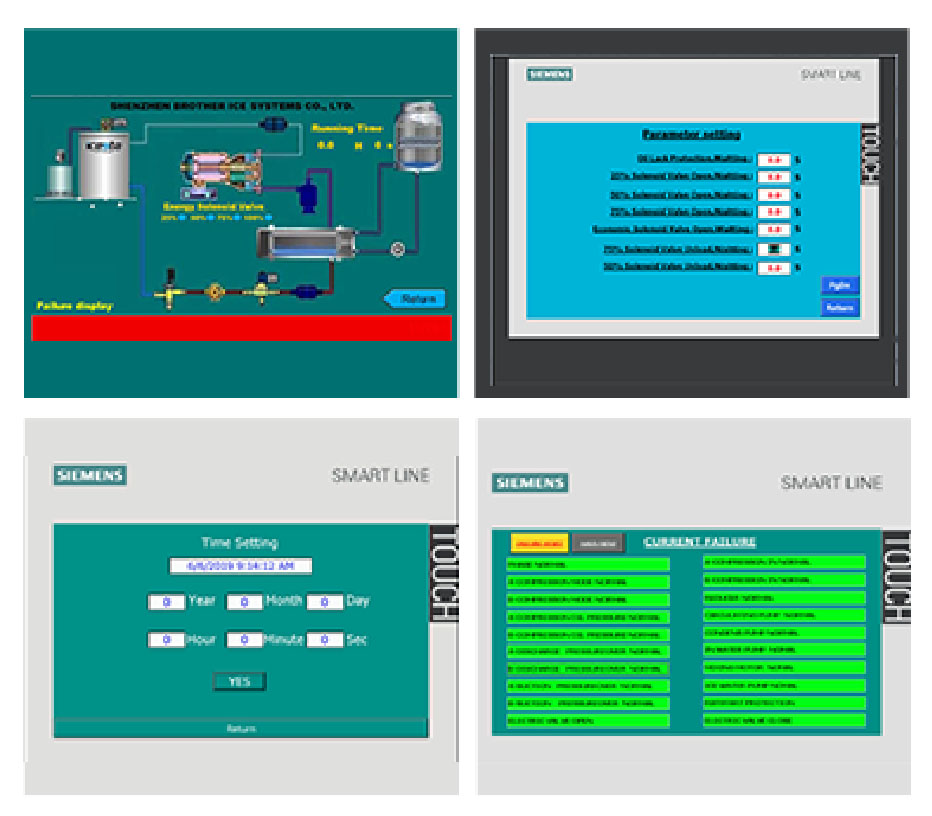Select the Hour input field
The width and height of the screenshot is (932, 816).
coord(166,640)
